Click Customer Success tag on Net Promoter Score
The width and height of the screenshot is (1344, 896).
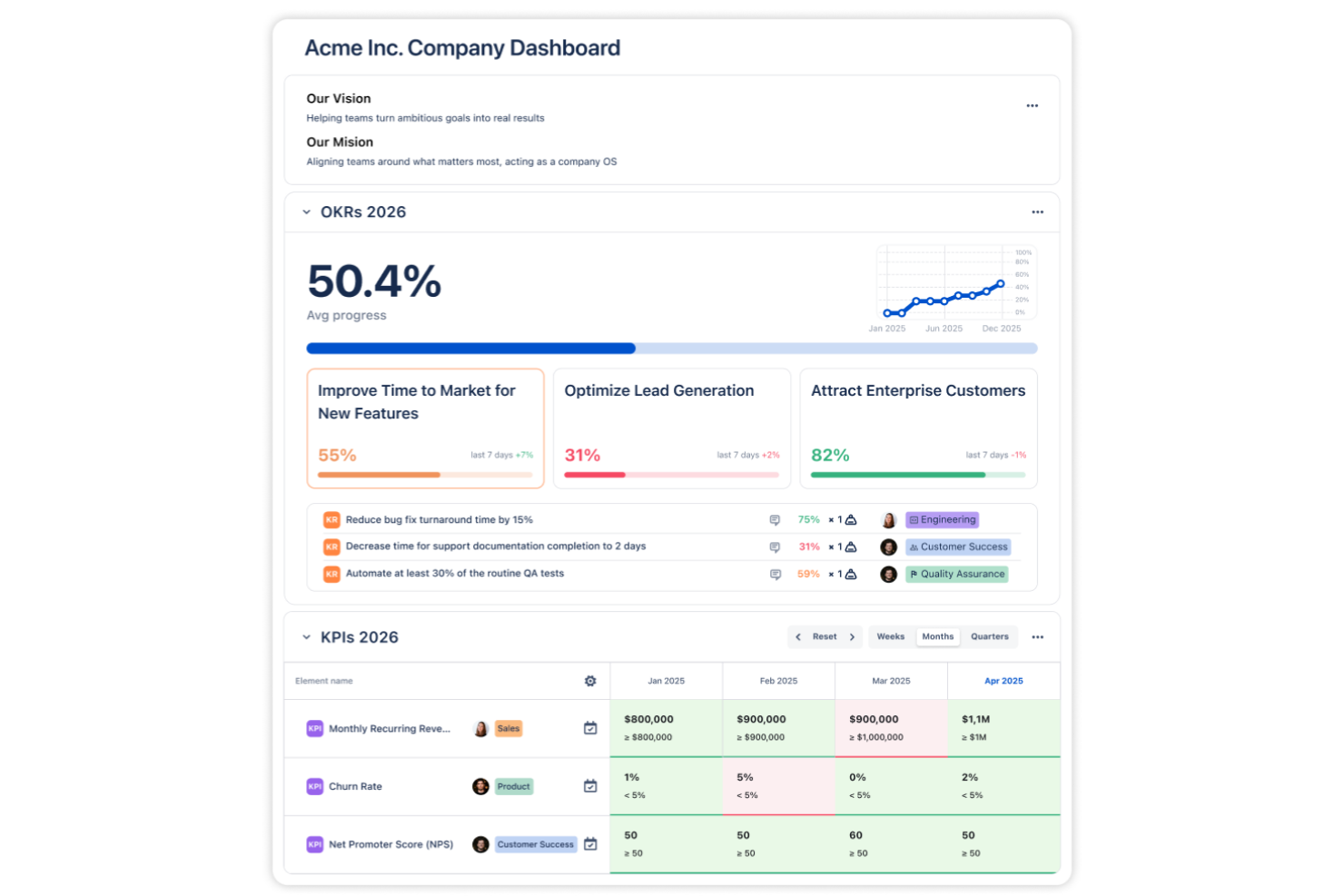click(x=536, y=844)
